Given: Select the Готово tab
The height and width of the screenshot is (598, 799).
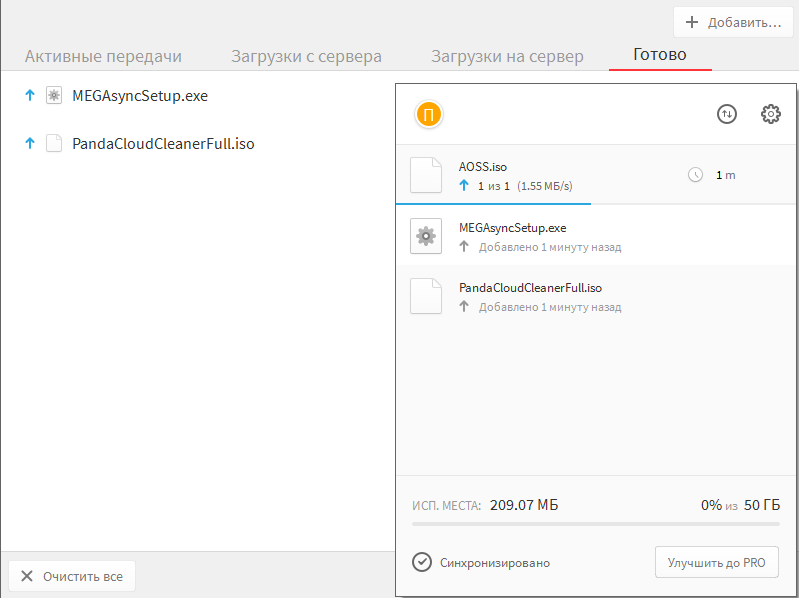Looking at the screenshot, I should click(x=660, y=54).
